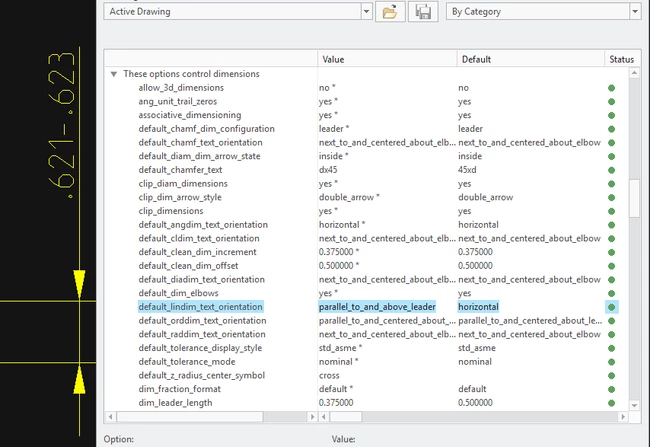Select default_diam_dim_arrow_state row
This screenshot has height=447, width=650.
(x=199, y=156)
